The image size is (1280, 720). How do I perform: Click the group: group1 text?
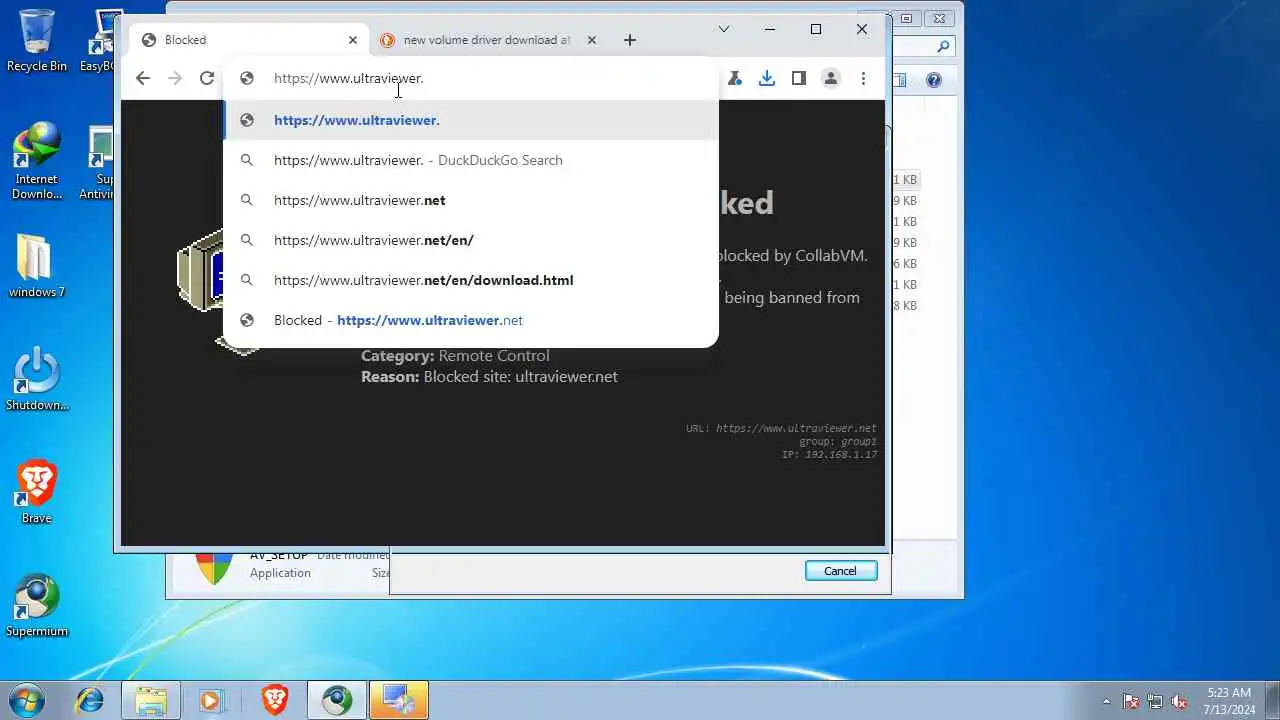pos(838,442)
